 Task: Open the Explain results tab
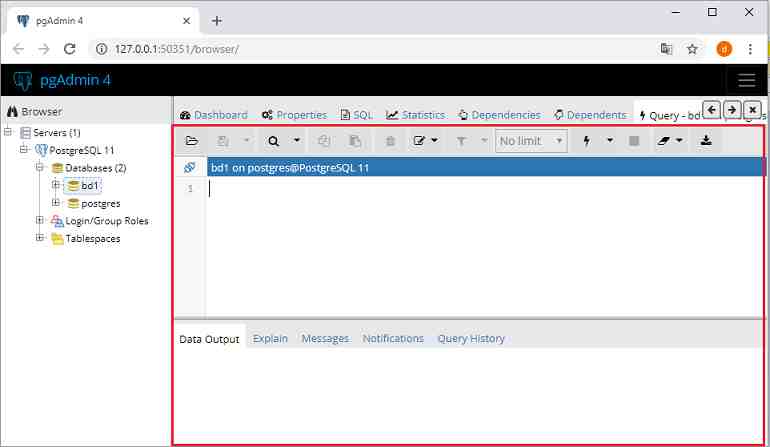tap(270, 338)
